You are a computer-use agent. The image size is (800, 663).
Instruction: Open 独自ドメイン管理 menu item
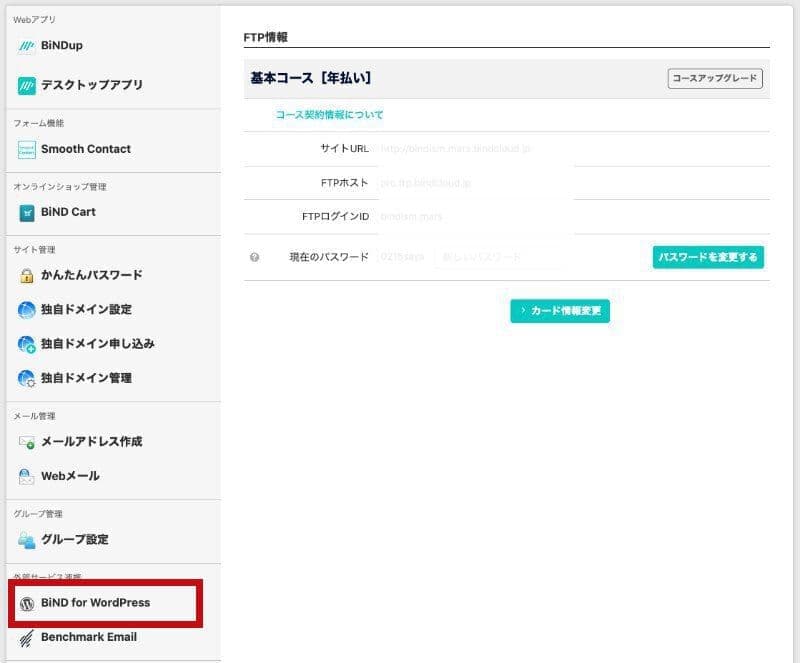click(86, 378)
